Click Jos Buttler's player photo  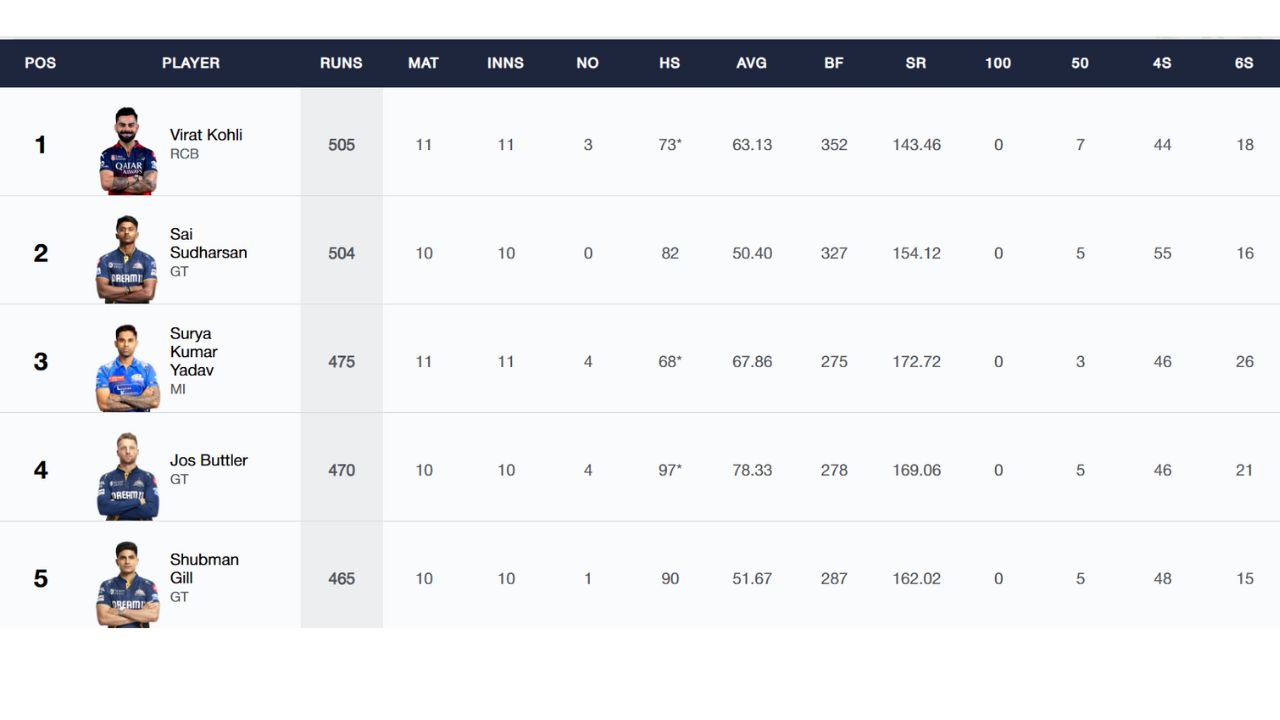[127, 476]
